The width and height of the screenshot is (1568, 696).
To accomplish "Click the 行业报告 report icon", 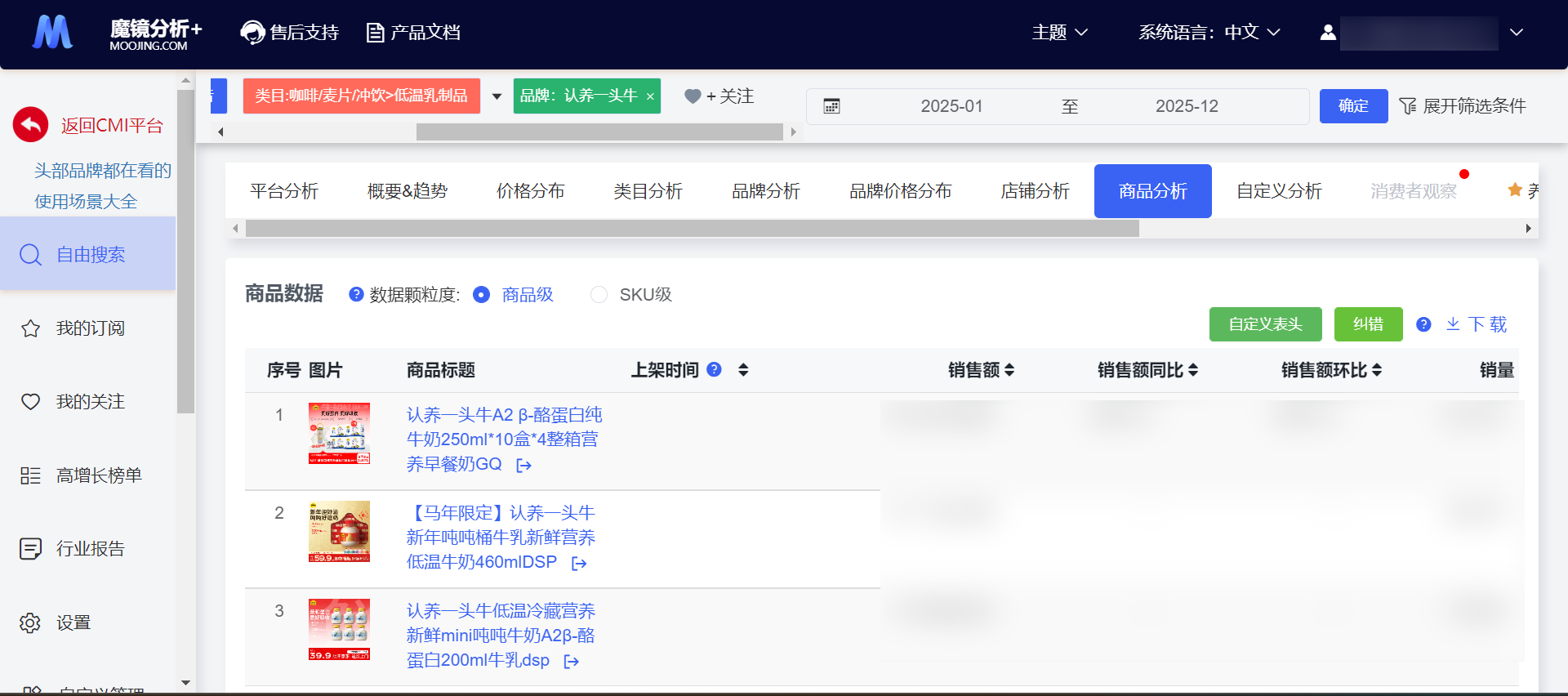I will coord(30,549).
